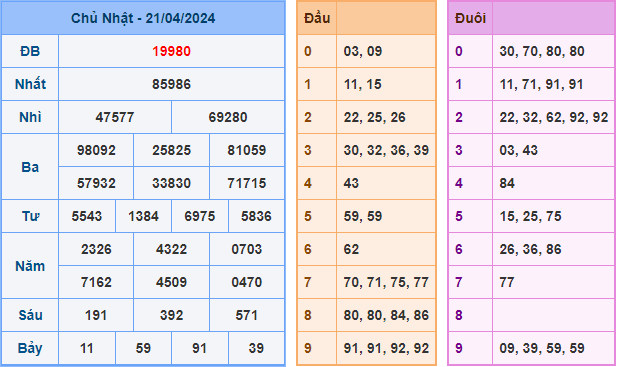Click the 'Nhất' row label

[30, 84]
